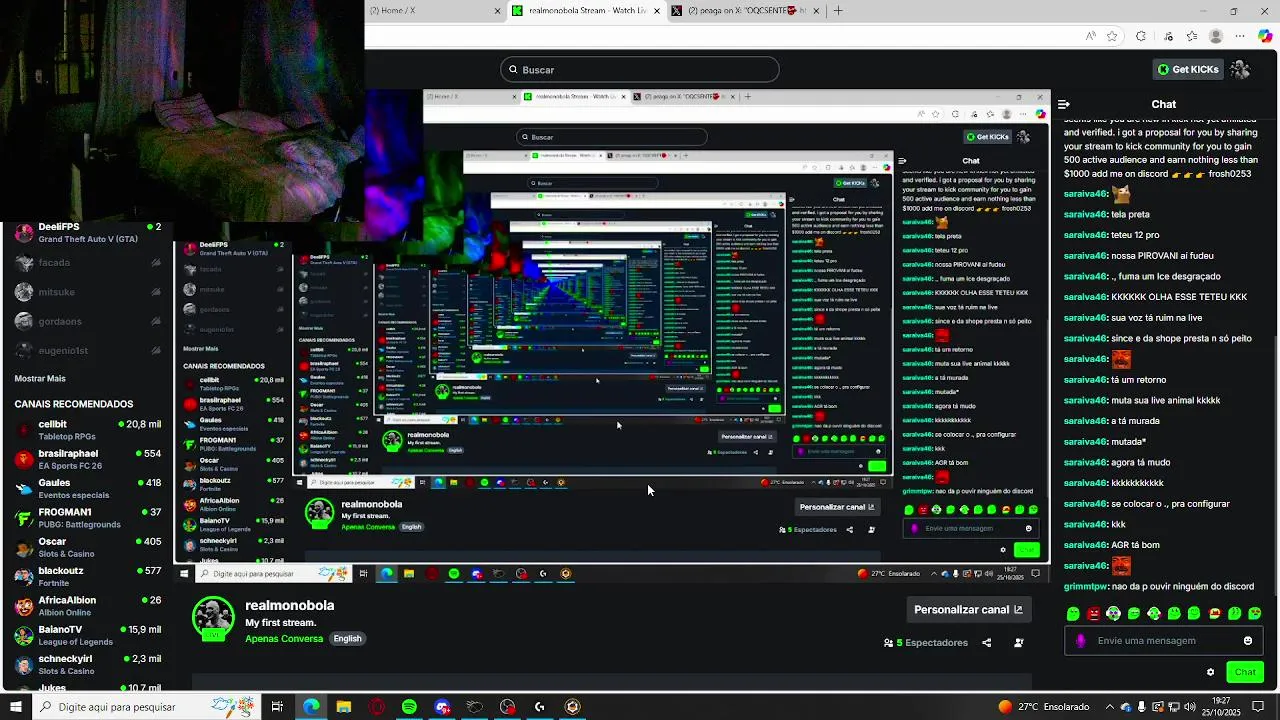
Task: Click the Apenas Conversa category link
Action: pos(284,639)
